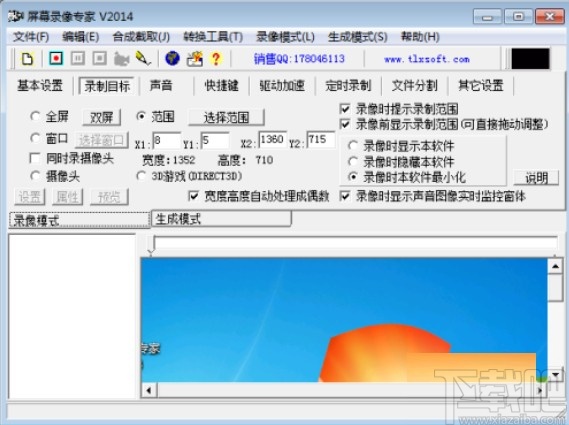Click the X2 coordinate input field
Viewport: 569px width, 425px height.
click(x=272, y=140)
